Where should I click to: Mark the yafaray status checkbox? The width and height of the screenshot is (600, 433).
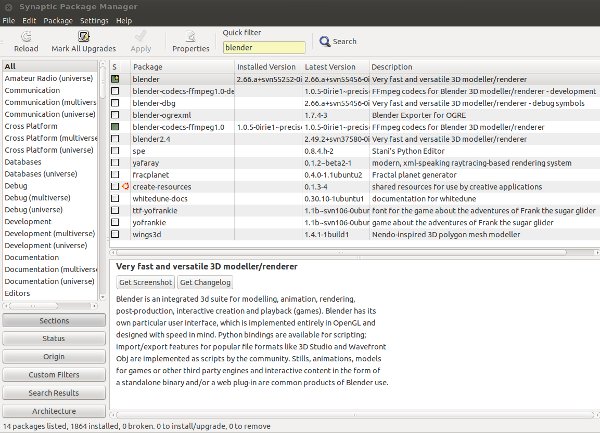coord(115,162)
